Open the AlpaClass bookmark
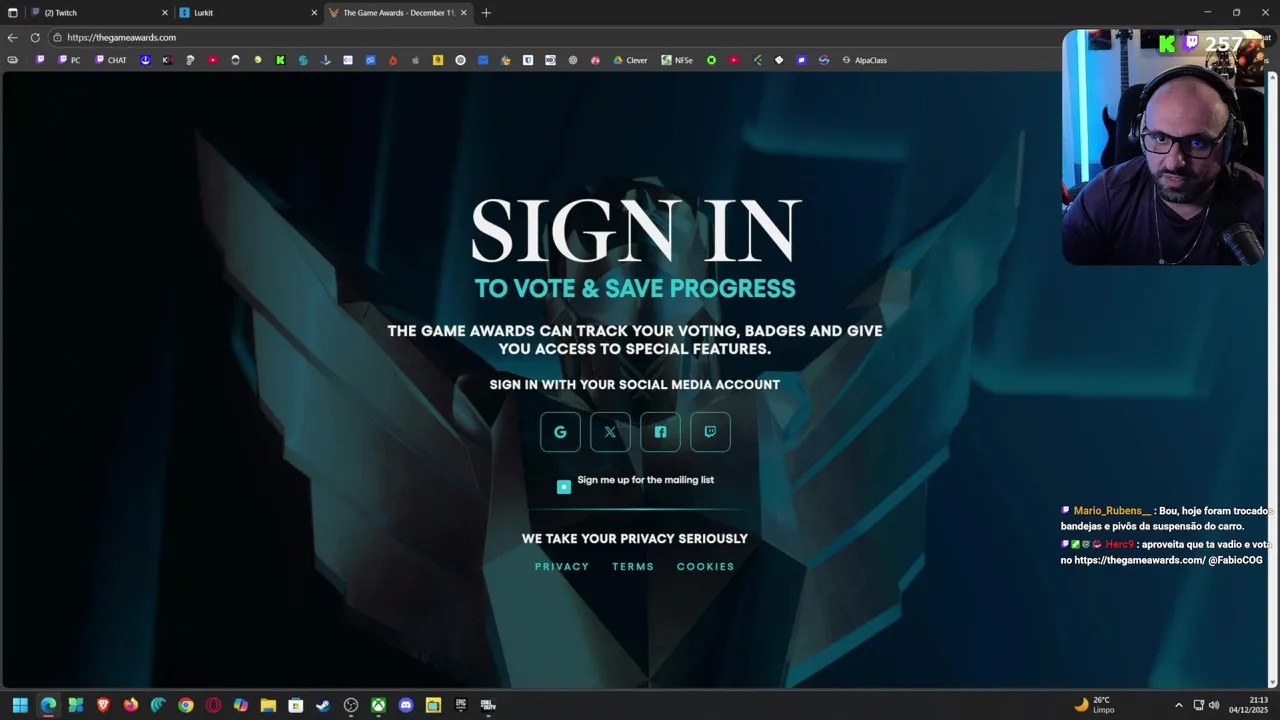Image resolution: width=1280 pixels, height=720 pixels. (x=864, y=60)
